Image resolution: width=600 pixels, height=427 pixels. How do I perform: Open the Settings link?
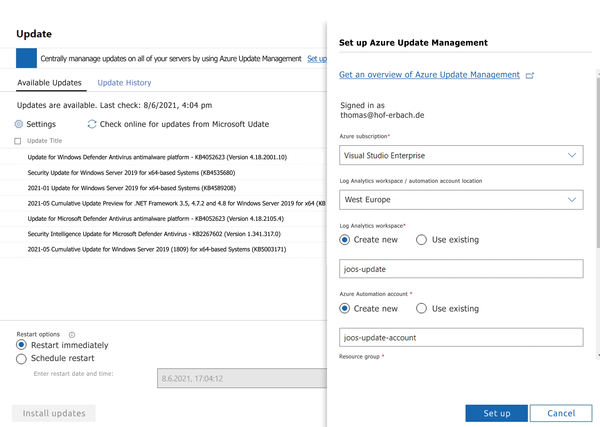(41, 124)
